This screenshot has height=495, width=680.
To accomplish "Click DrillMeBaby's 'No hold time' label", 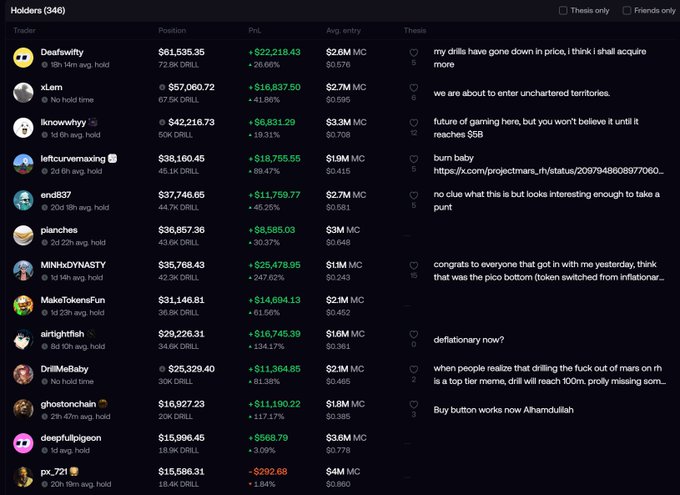I will 72,381.
